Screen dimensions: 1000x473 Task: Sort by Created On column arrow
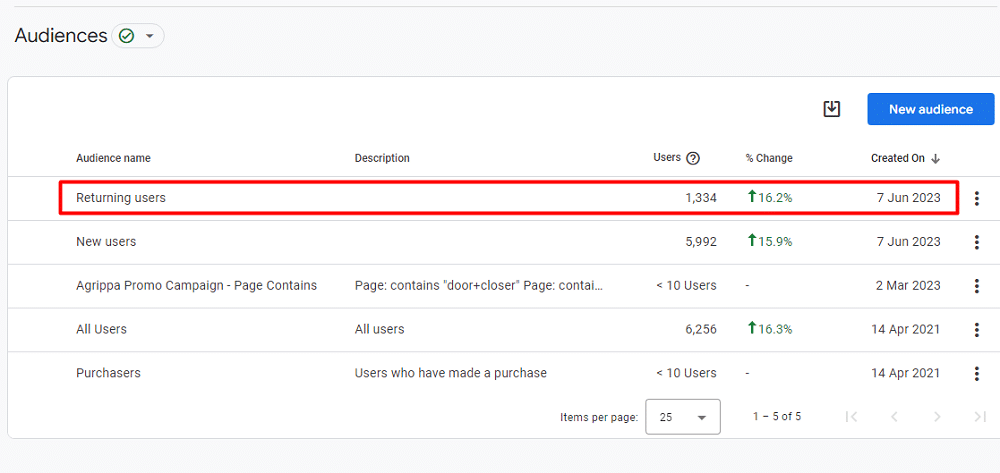[x=936, y=158]
